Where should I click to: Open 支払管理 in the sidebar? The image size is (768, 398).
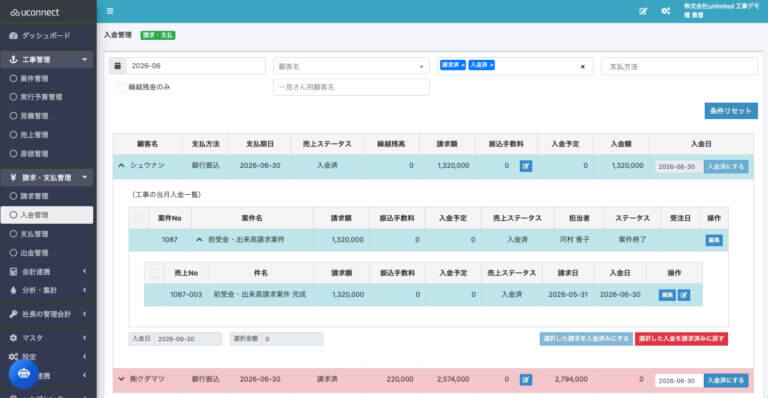tap(47, 234)
